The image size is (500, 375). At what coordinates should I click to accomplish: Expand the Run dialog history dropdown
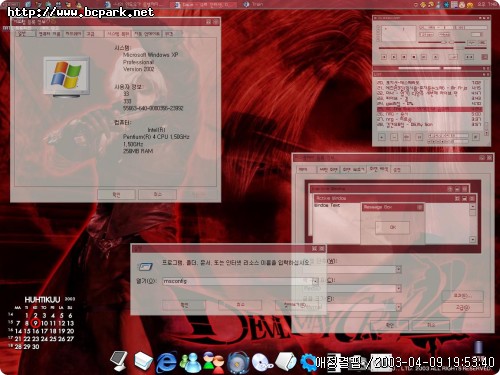[x=315, y=281]
